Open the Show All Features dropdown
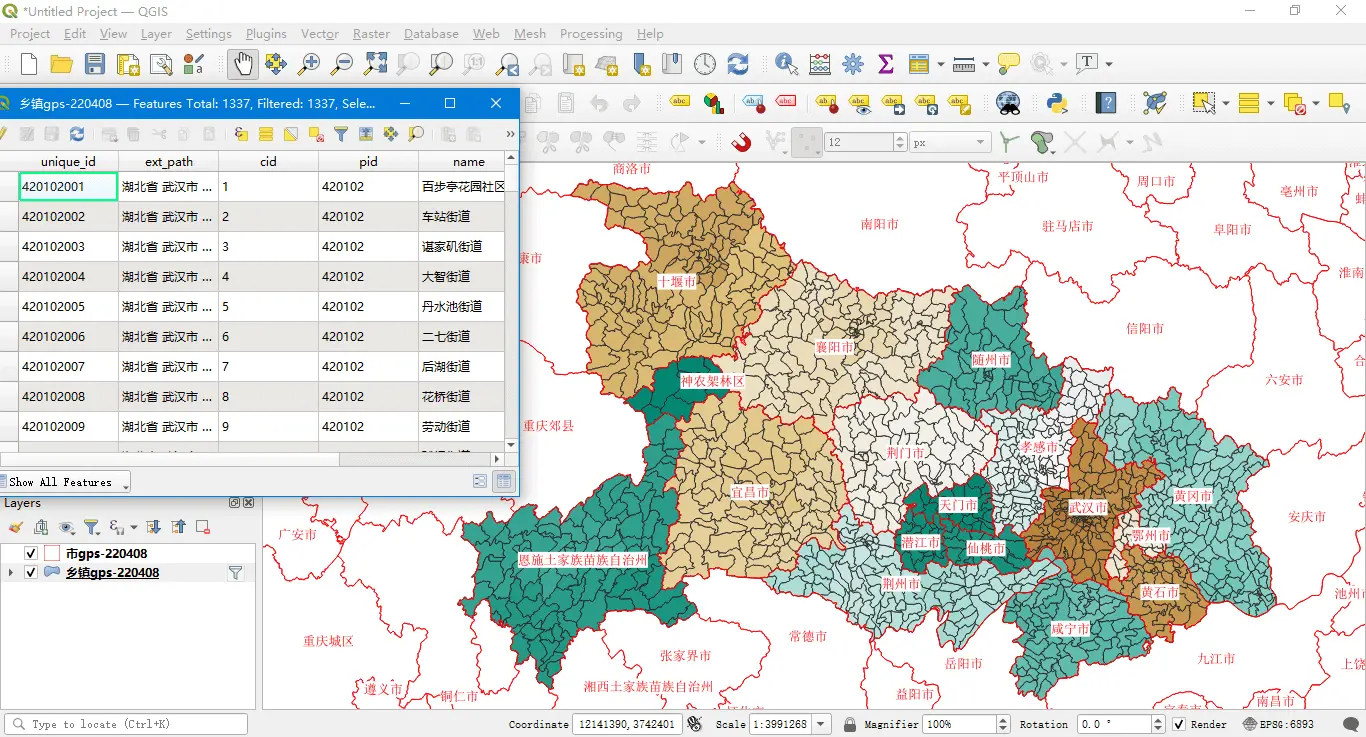Image resolution: width=1366 pixels, height=737 pixels. (66, 482)
